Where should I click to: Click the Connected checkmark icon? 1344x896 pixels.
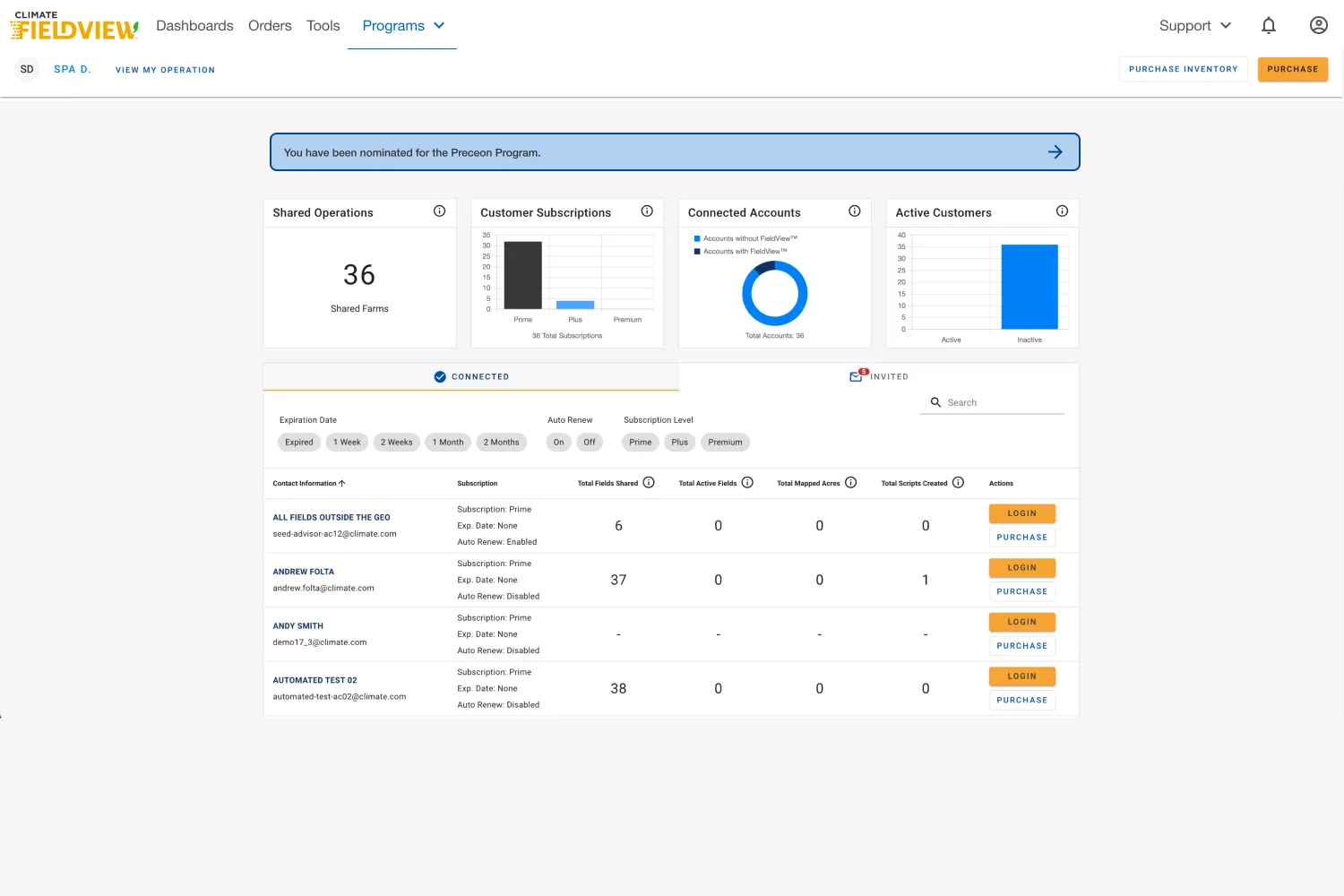[x=440, y=377]
